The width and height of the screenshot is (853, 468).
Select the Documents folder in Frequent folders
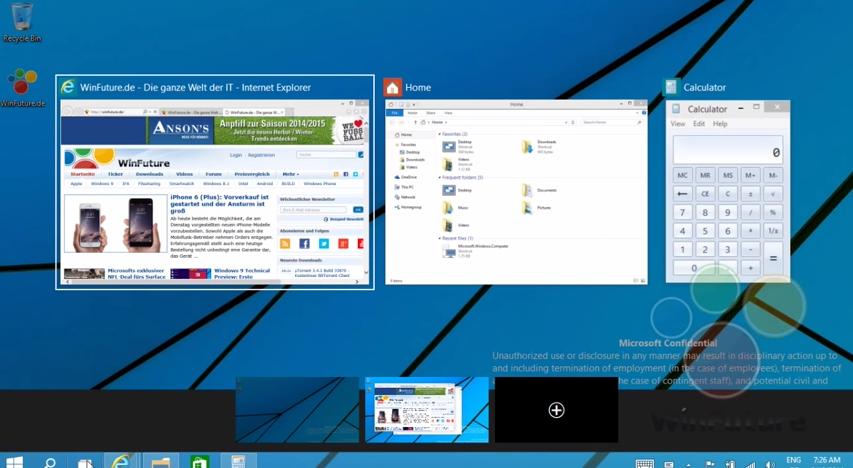point(540,190)
